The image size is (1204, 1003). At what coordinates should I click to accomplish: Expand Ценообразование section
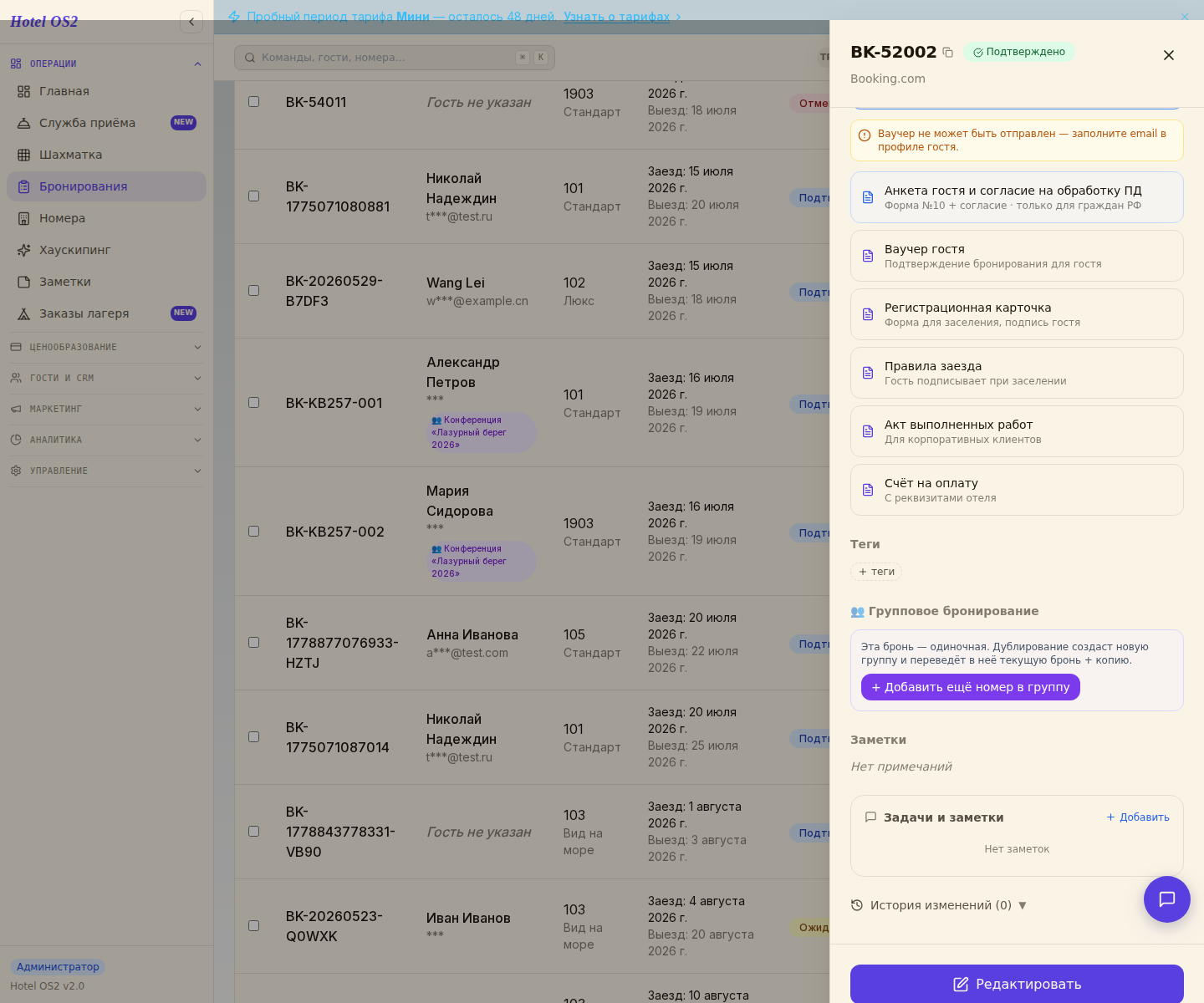pos(106,347)
